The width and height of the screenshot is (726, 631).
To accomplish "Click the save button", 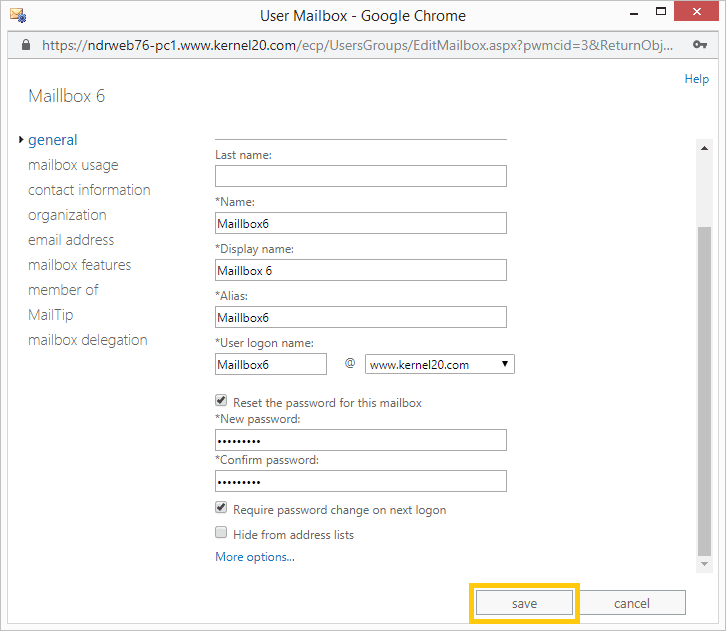I will 524,603.
